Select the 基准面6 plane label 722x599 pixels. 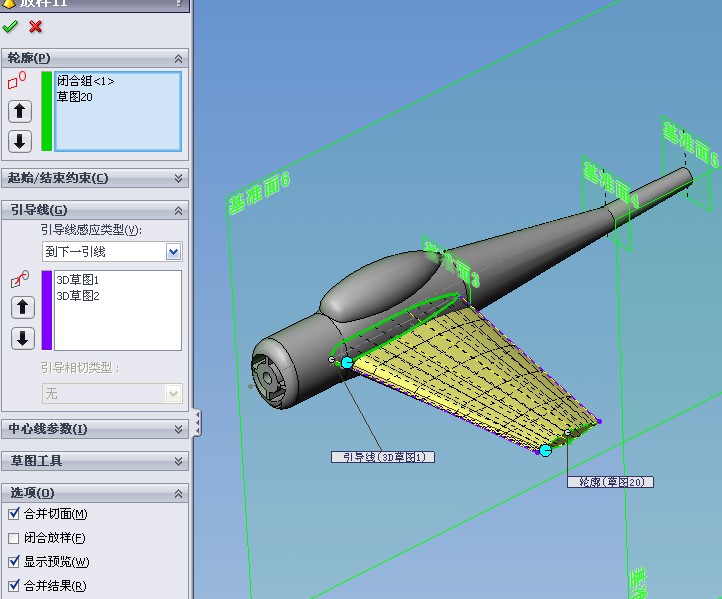[259, 193]
